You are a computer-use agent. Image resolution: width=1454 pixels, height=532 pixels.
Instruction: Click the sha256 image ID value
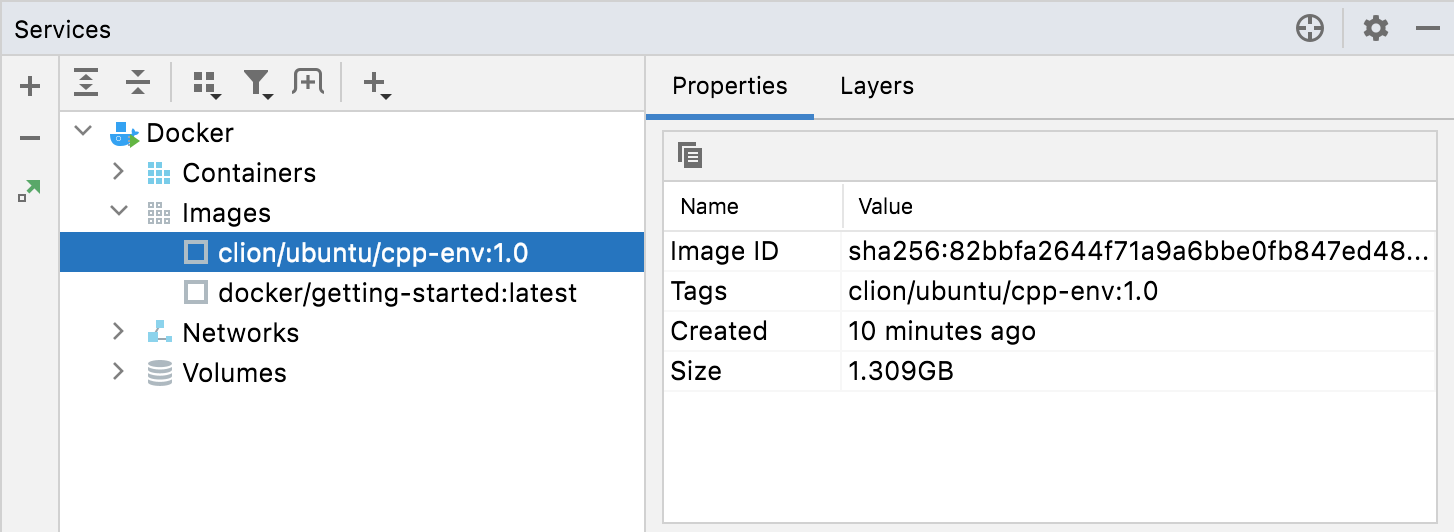1139,251
